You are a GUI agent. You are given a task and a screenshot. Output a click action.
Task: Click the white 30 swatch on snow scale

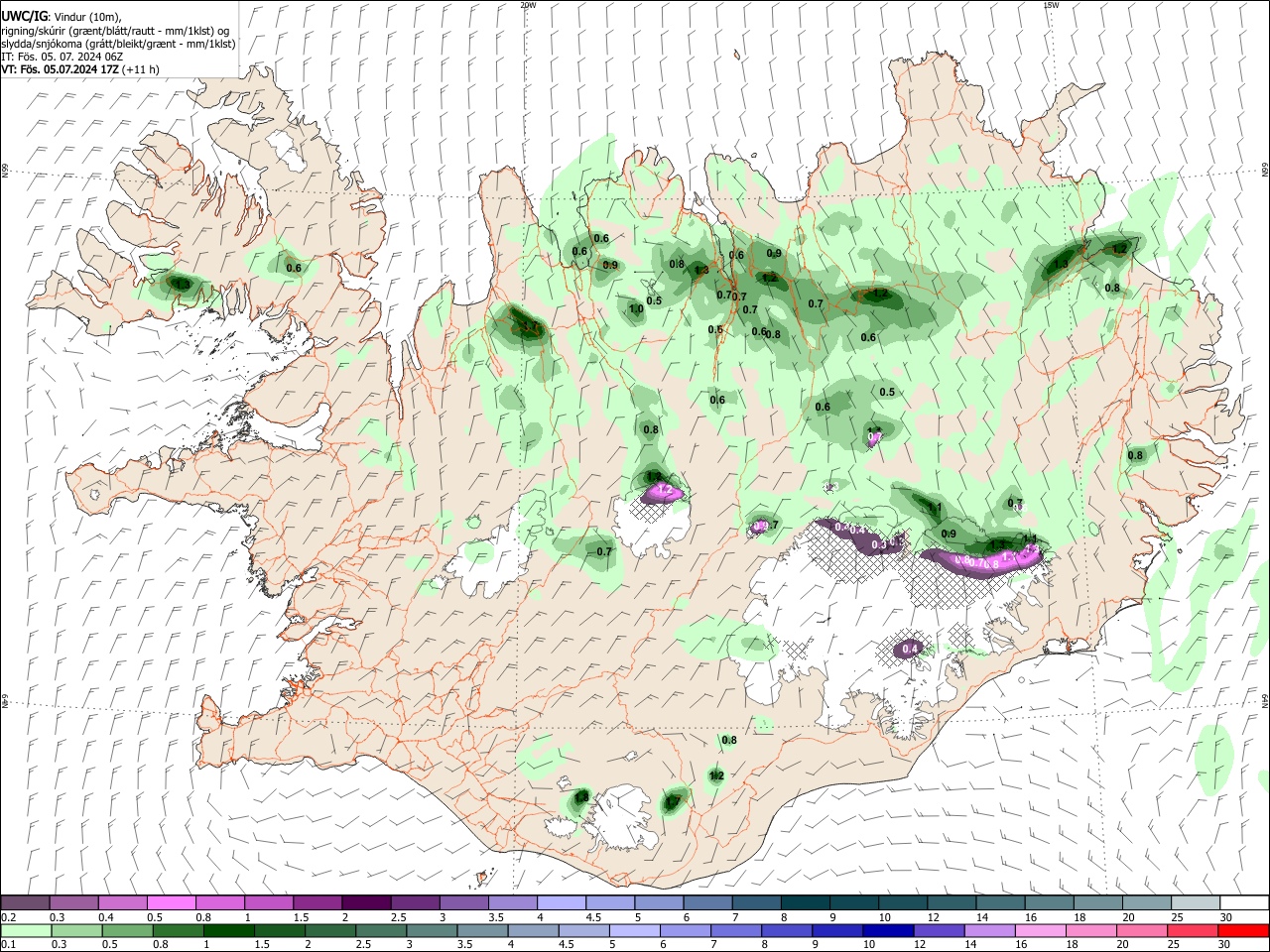[x=1244, y=902]
